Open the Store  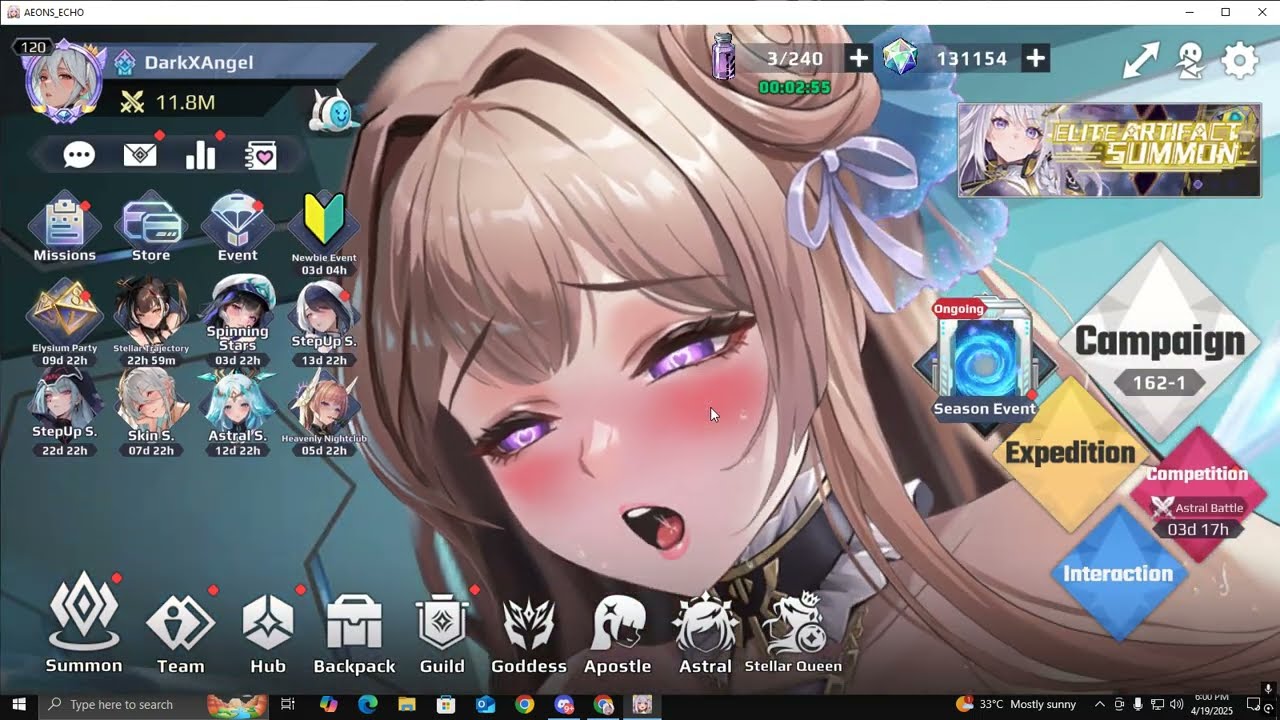tap(151, 227)
